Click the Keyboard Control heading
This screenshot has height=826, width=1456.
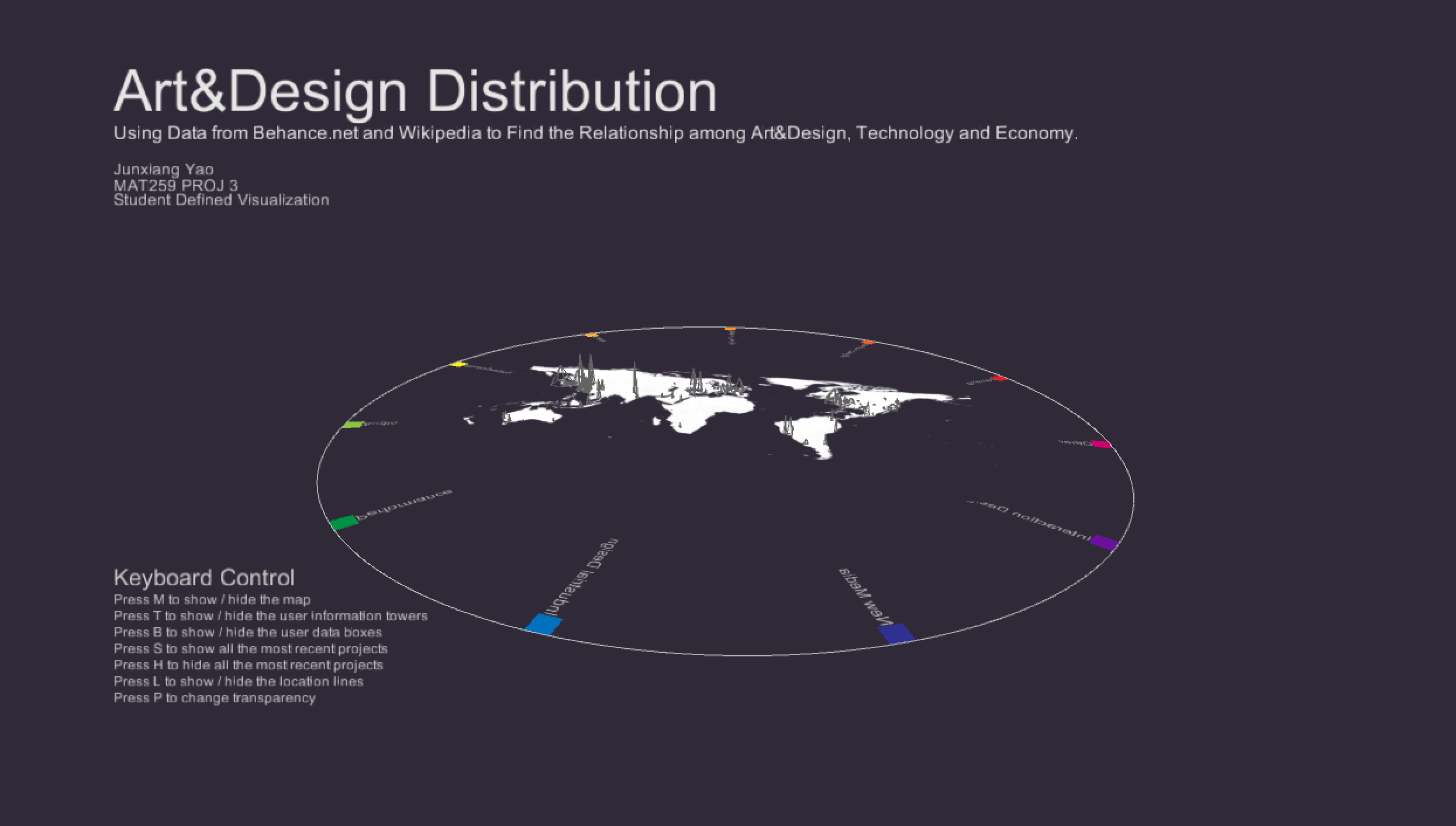tap(203, 577)
